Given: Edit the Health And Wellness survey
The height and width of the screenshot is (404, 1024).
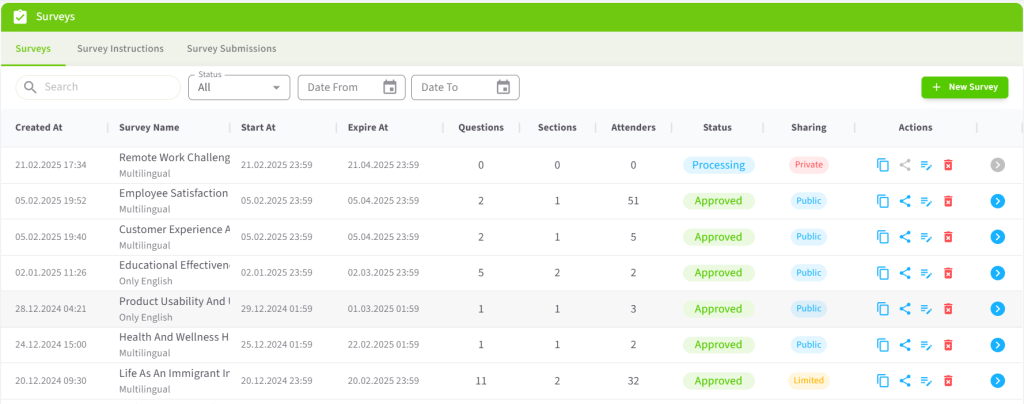Looking at the screenshot, I should point(926,345).
